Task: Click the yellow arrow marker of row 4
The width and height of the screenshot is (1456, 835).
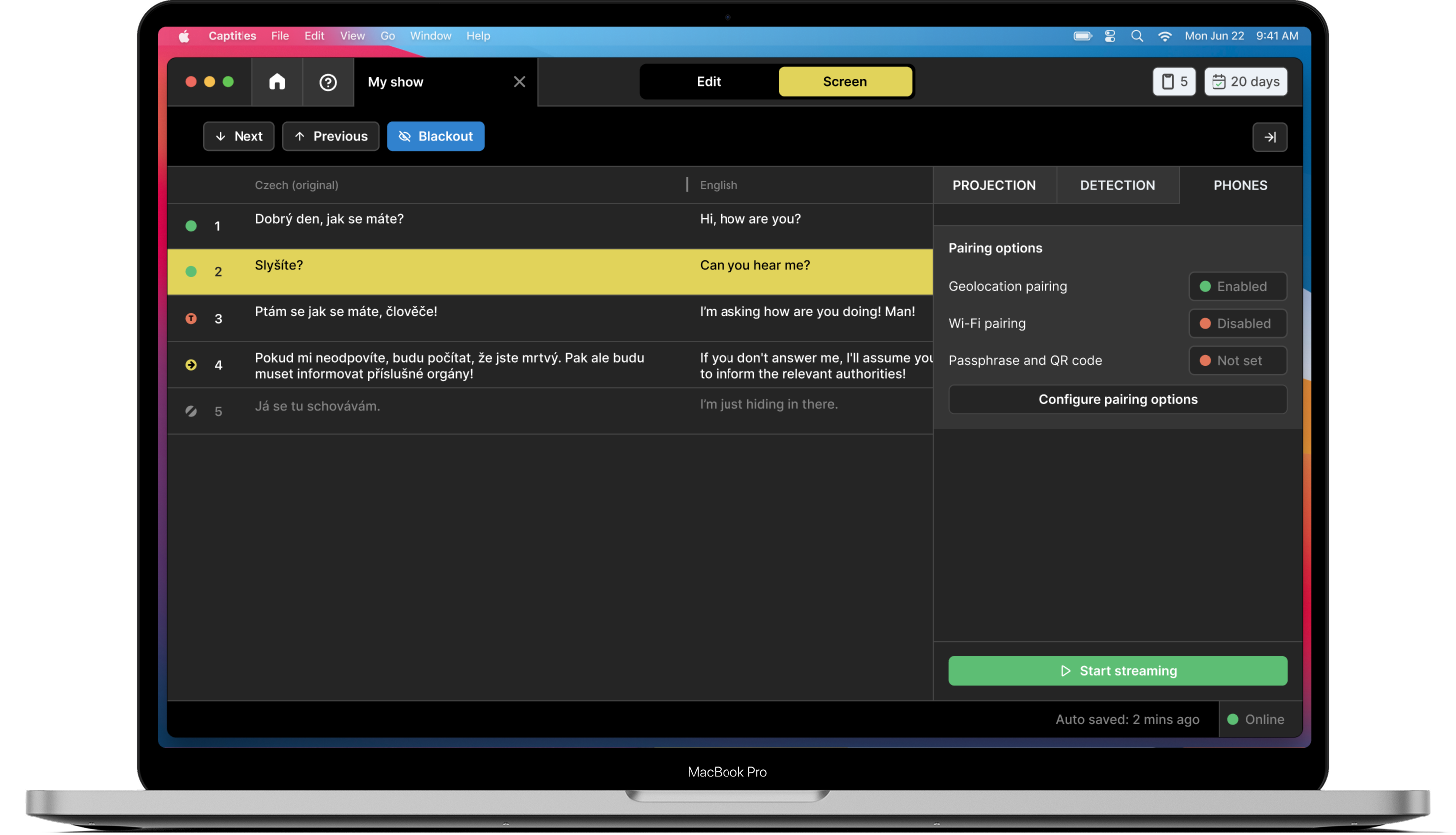Action: (191, 365)
